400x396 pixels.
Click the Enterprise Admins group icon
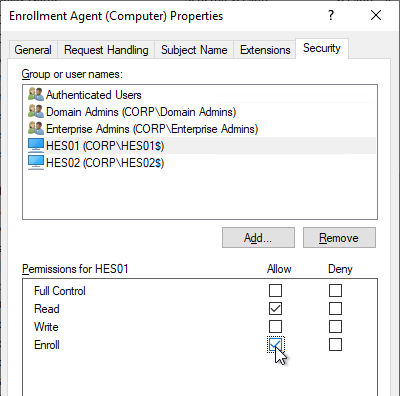click(36, 129)
